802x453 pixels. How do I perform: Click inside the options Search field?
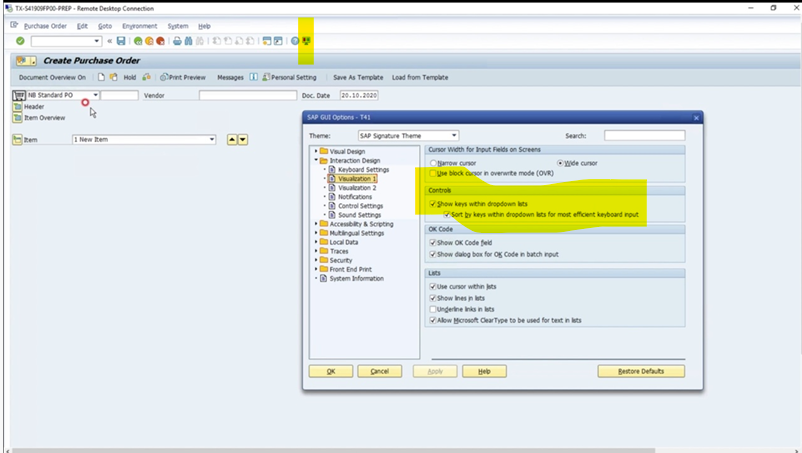click(644, 135)
